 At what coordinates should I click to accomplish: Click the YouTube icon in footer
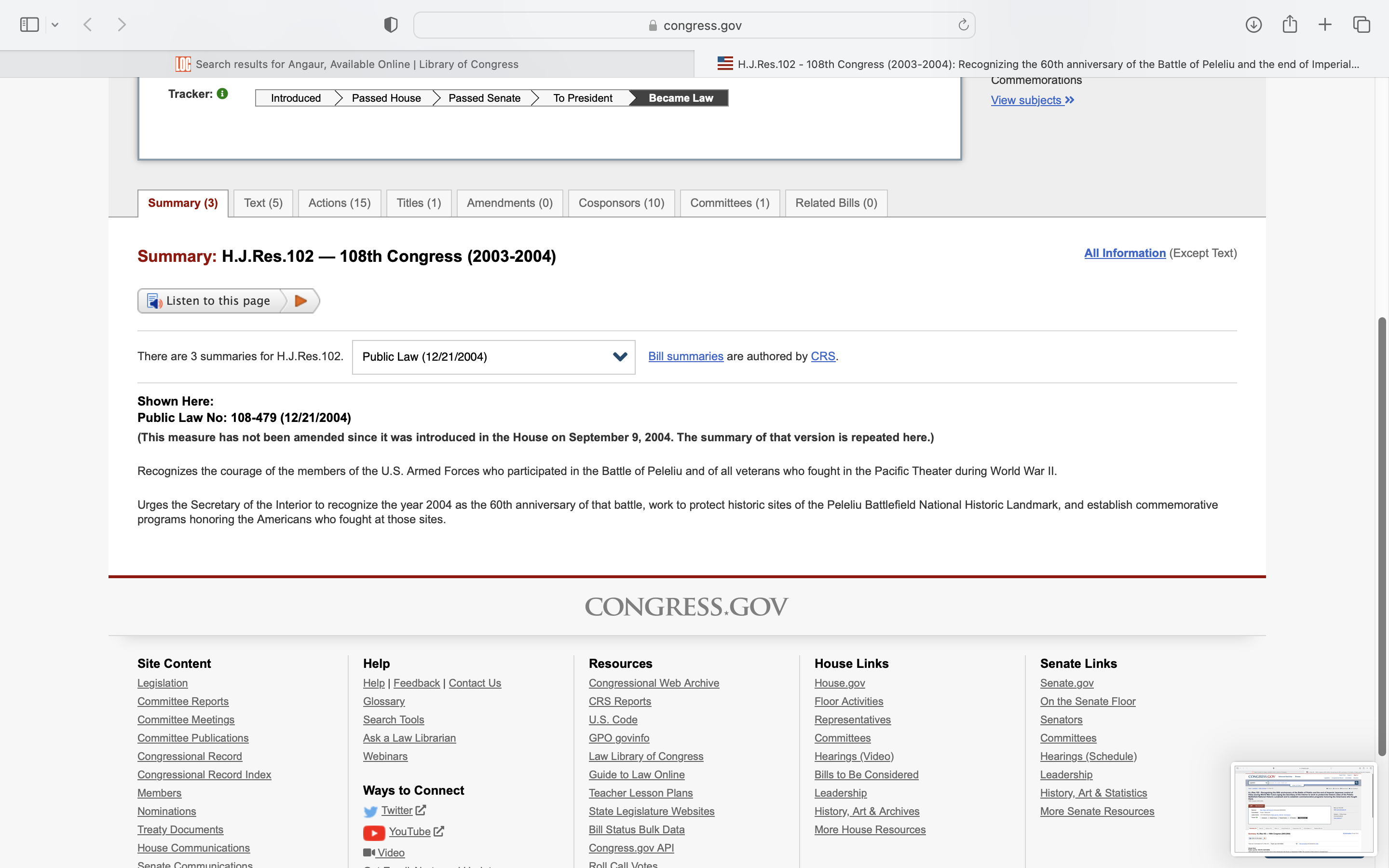(374, 832)
